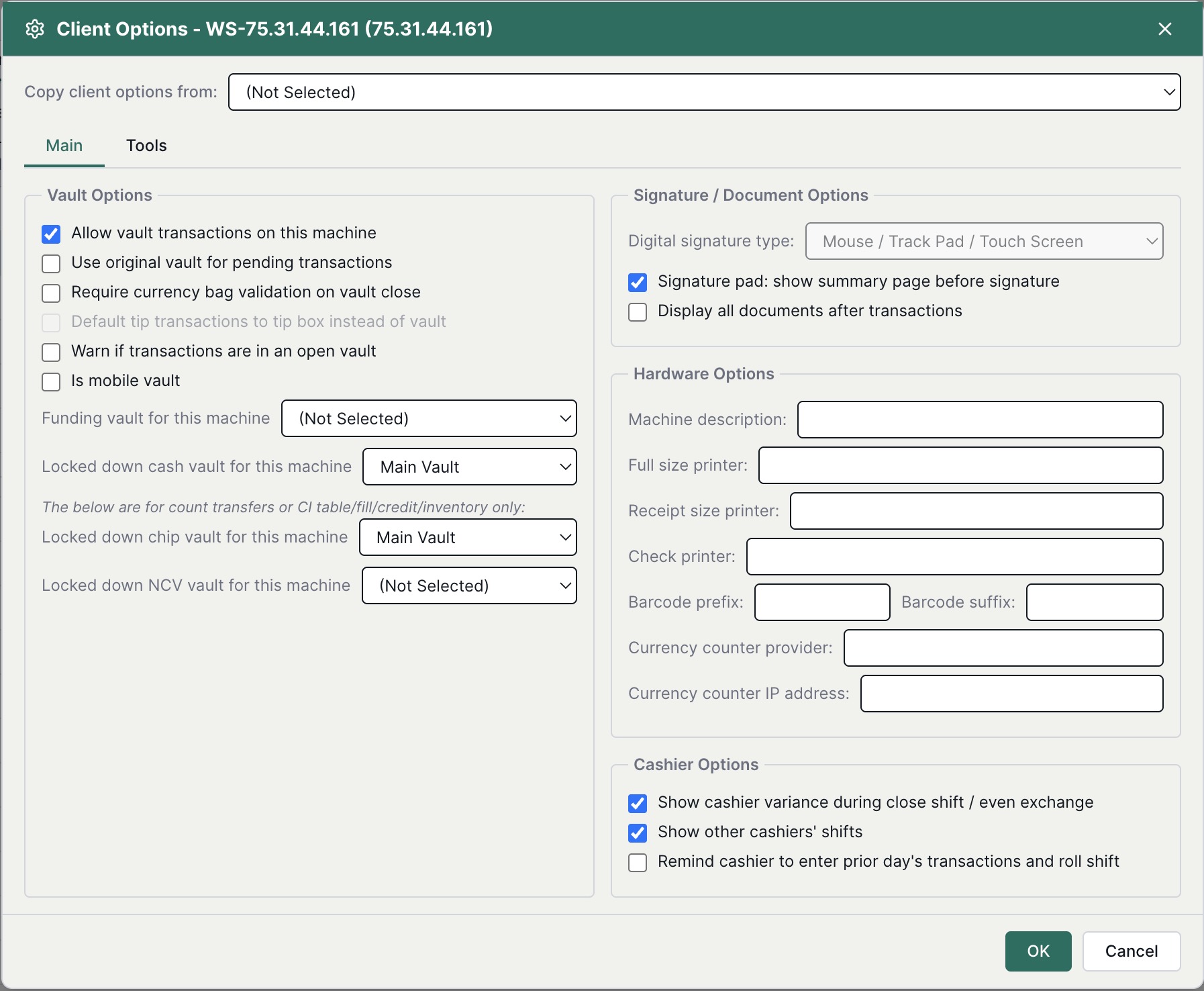Uncheck Show other cashiers' shifts
Image resolution: width=1204 pixels, height=991 pixels.
(638, 833)
